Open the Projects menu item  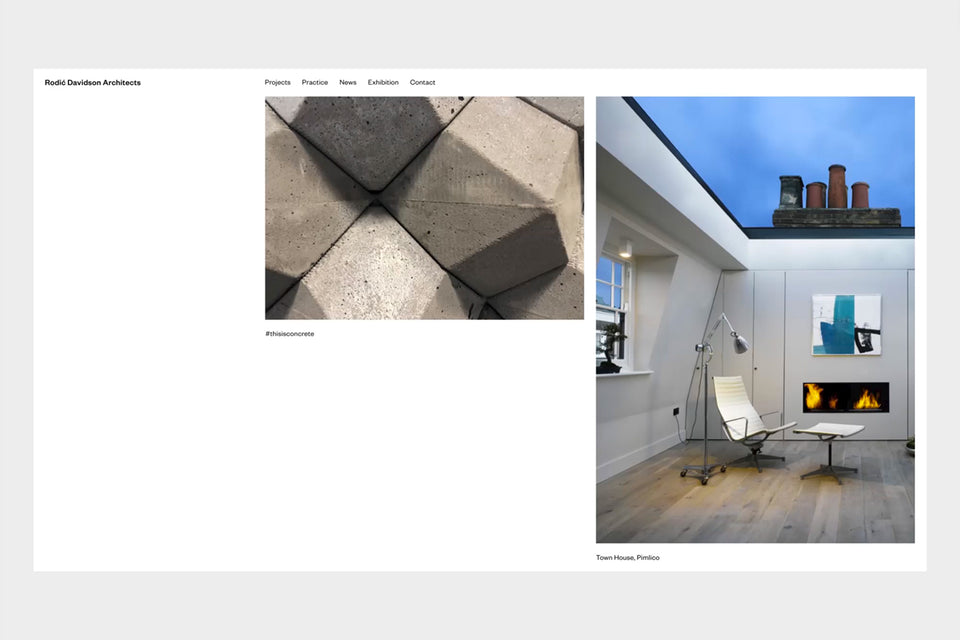click(277, 83)
